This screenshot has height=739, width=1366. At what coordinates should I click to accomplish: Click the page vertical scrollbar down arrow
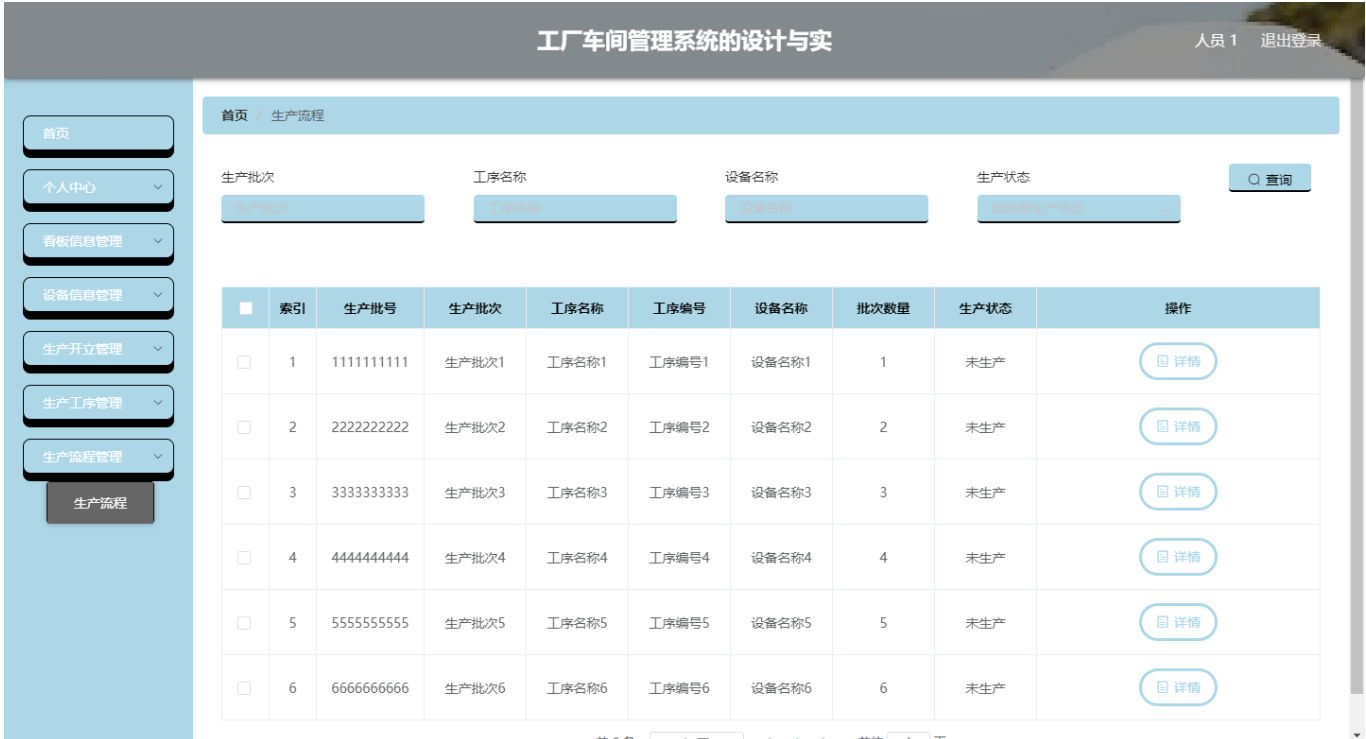[x=1356, y=733]
